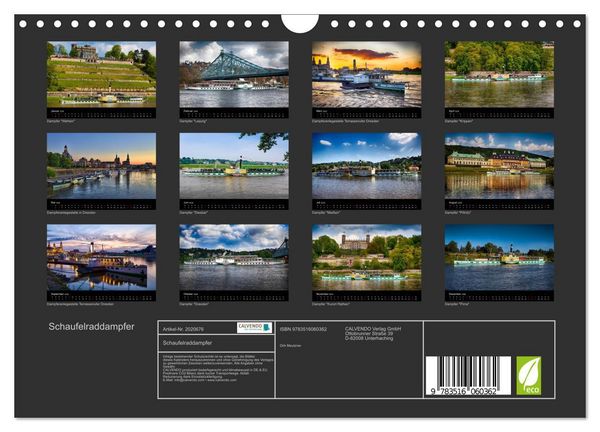Click the Dampfer "Leipzig" caption
This screenshot has height=432, width=600.
click(193, 121)
